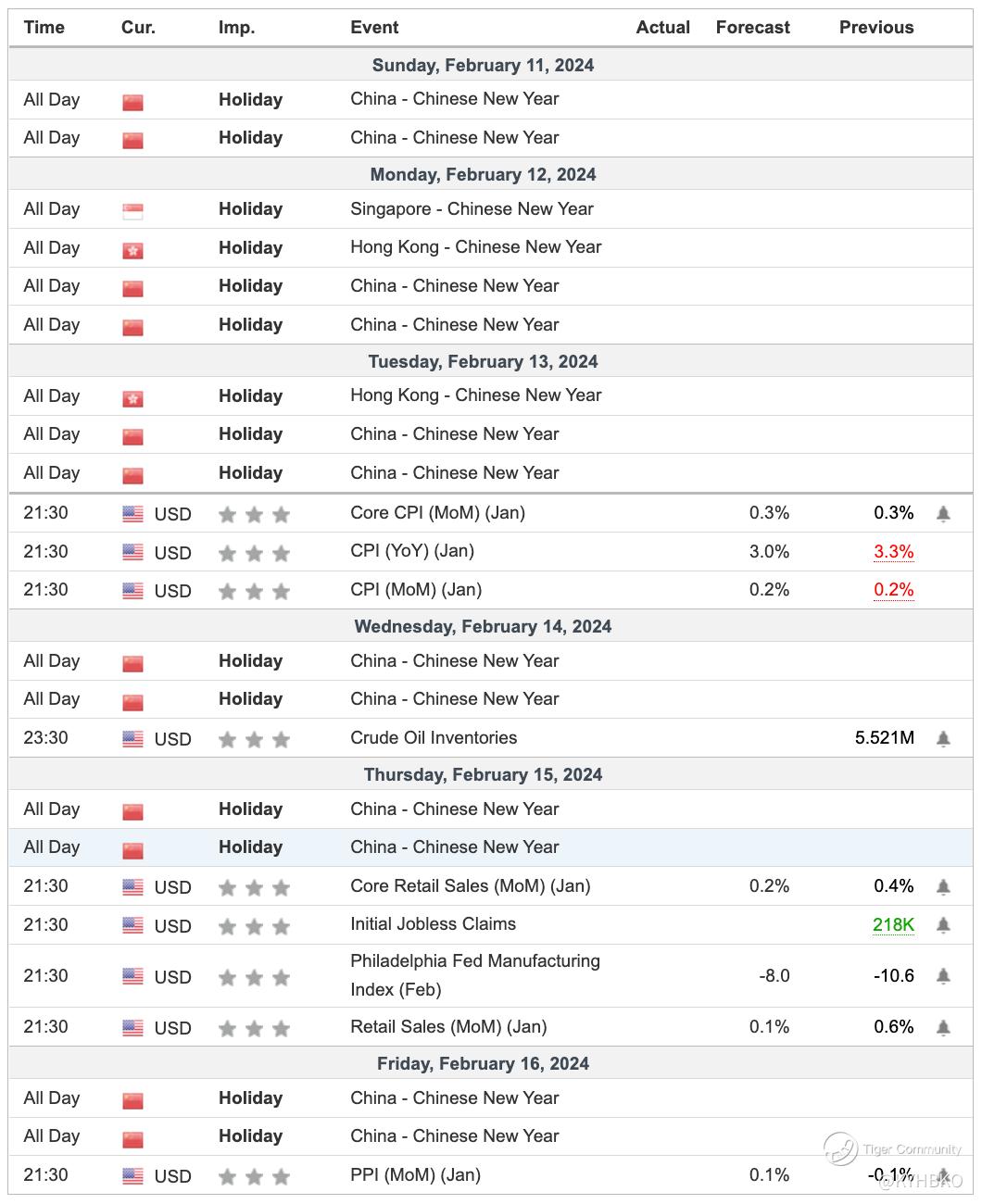Open the CPI (YoY) (Jan) event
The height and width of the screenshot is (1204, 982).
tap(412, 551)
